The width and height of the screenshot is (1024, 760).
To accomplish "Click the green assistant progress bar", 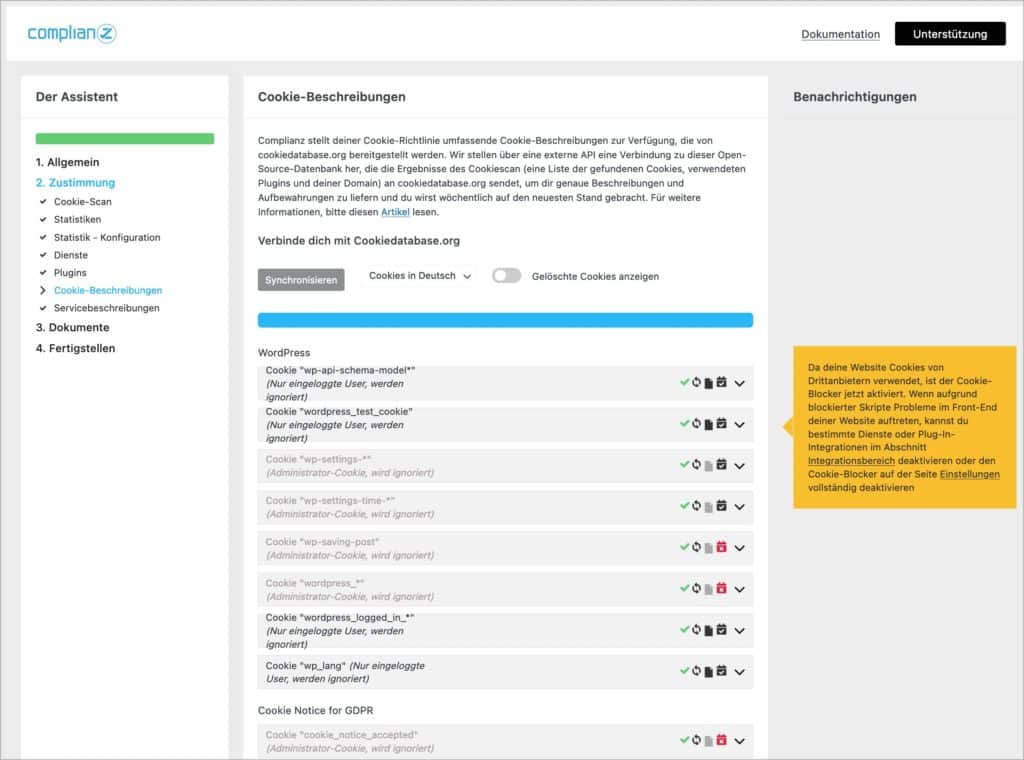I will pyautogui.click(x=125, y=138).
